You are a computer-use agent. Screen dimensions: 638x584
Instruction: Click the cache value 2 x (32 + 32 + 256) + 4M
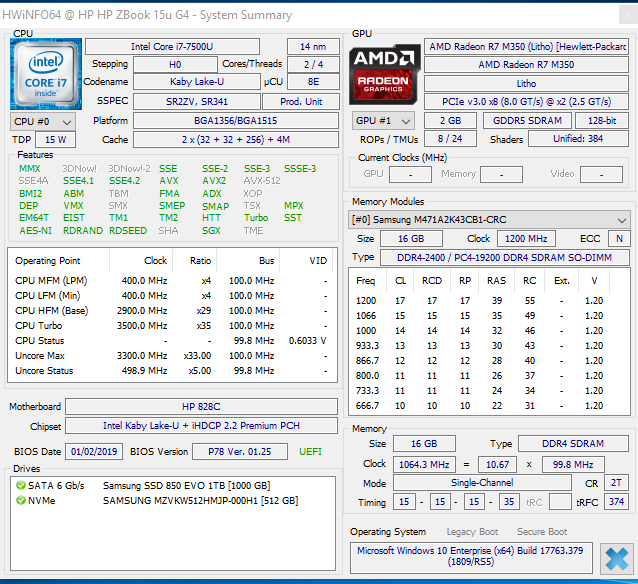click(x=236, y=140)
